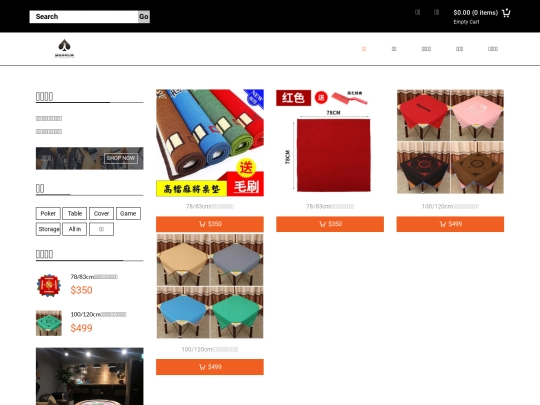Select the Table tag
The image size is (540, 405).
pos(74,214)
